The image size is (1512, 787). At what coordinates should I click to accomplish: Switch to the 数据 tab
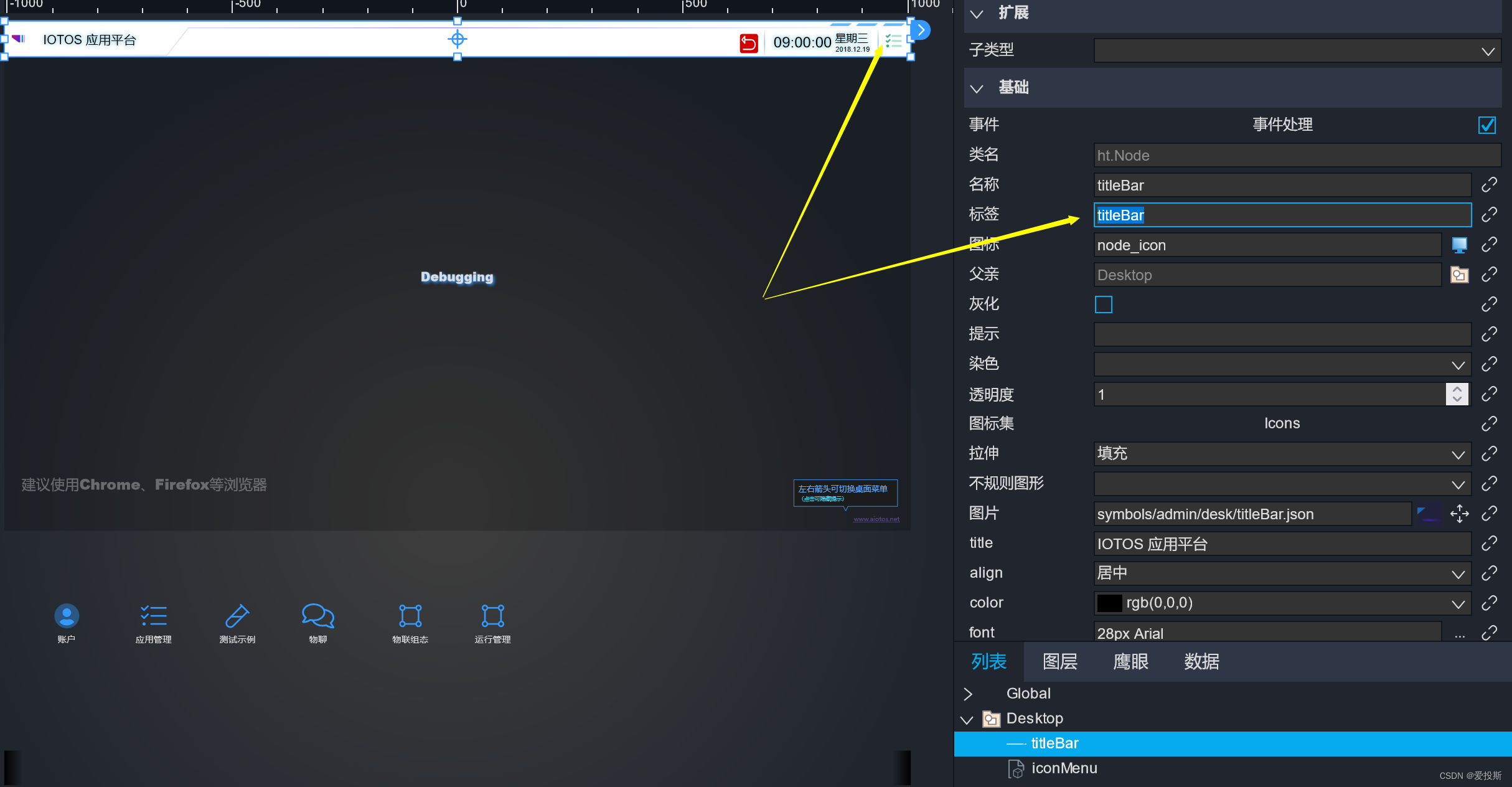(1201, 662)
